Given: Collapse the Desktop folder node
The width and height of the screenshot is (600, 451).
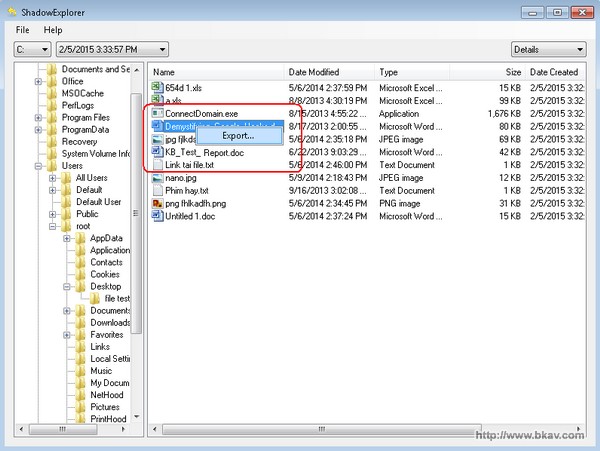Looking at the screenshot, I should (x=67, y=287).
